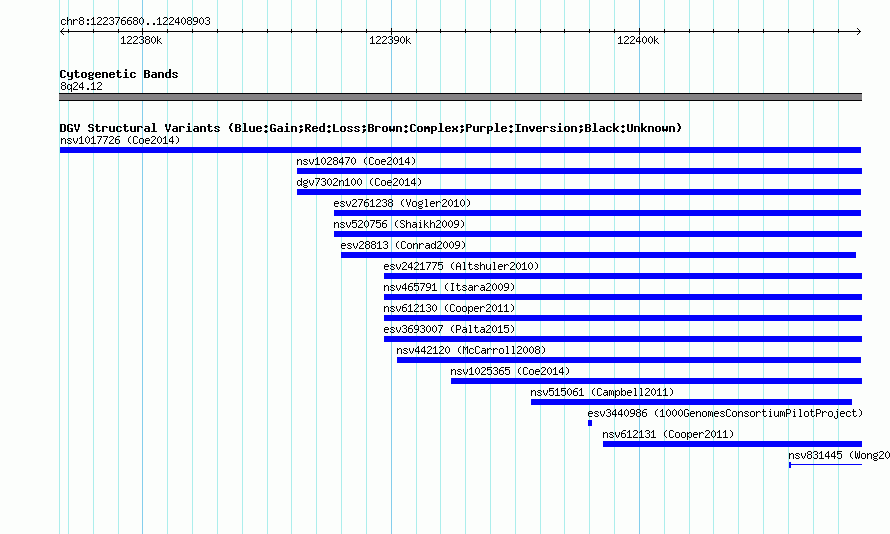Viewport: 890px width, 534px height.
Task: Click the 122400k ruler tick label
Action: tap(638, 40)
